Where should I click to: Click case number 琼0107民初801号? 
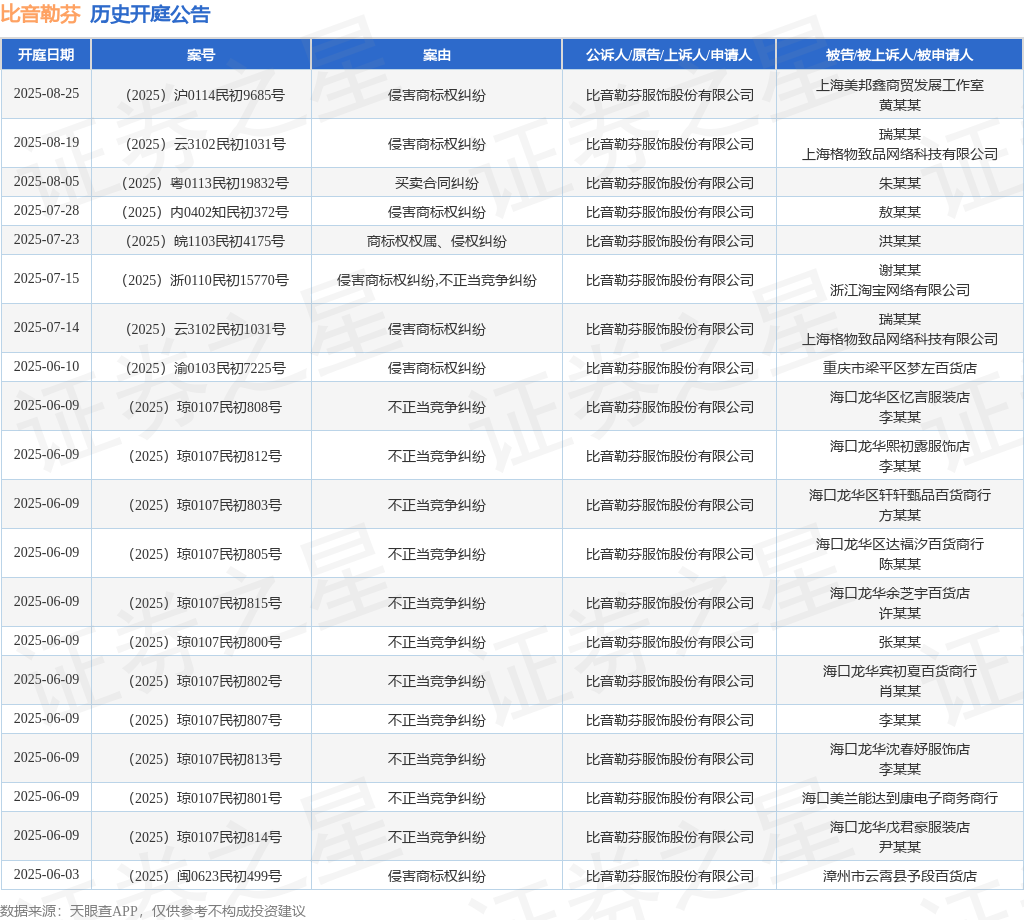point(205,799)
